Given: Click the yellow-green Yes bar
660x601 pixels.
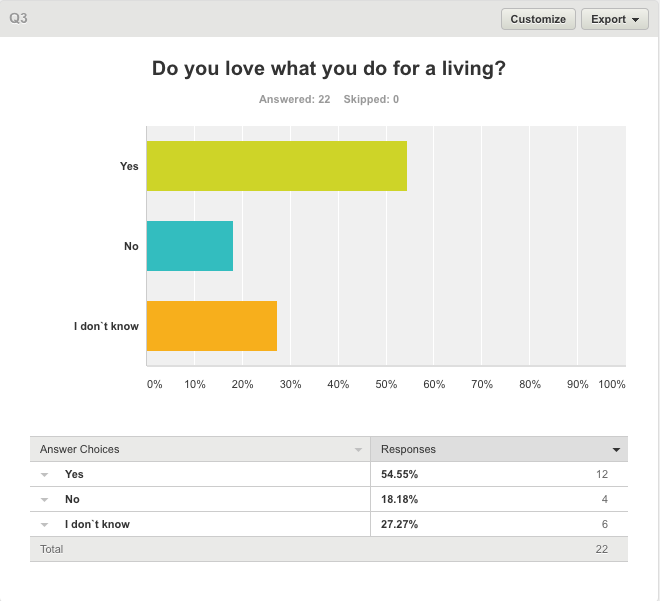Looking at the screenshot, I should pos(276,166).
